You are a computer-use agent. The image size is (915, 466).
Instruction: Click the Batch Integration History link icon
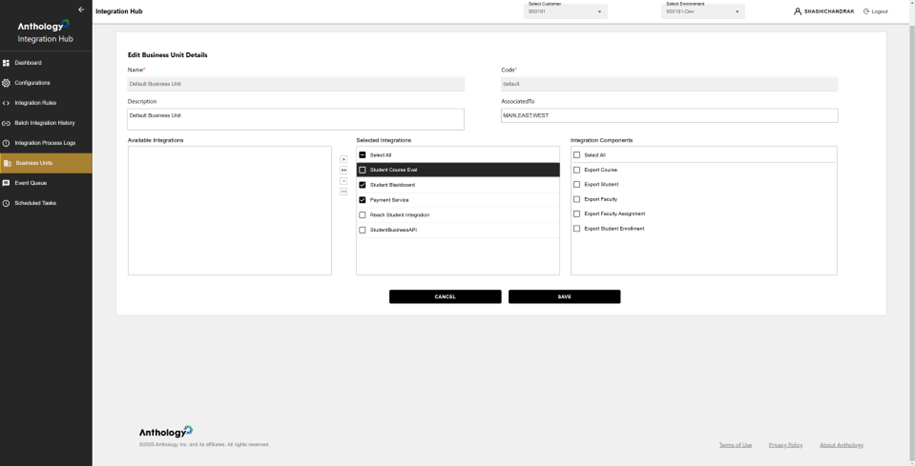pos(6,123)
